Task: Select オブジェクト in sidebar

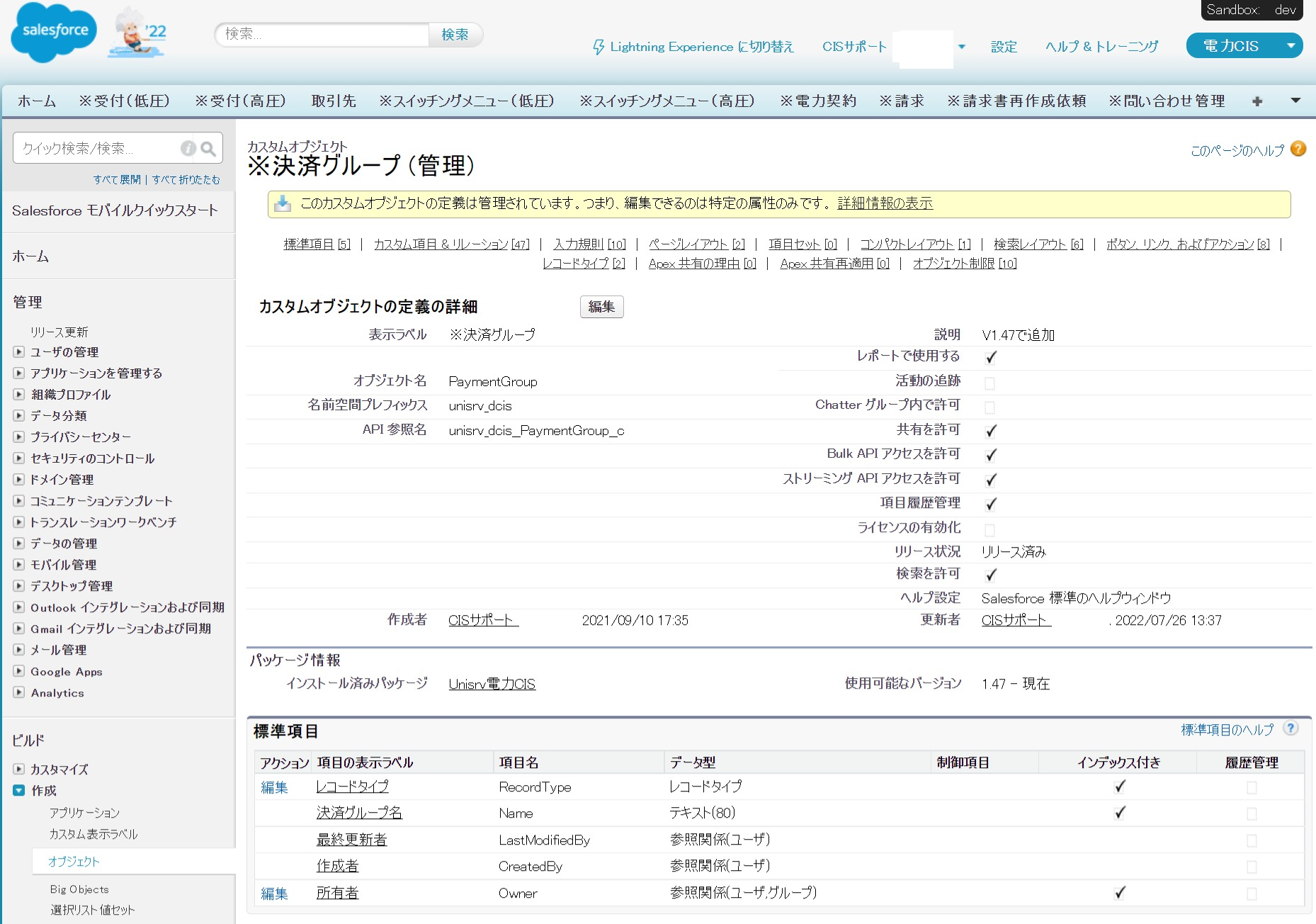Action: [x=74, y=862]
